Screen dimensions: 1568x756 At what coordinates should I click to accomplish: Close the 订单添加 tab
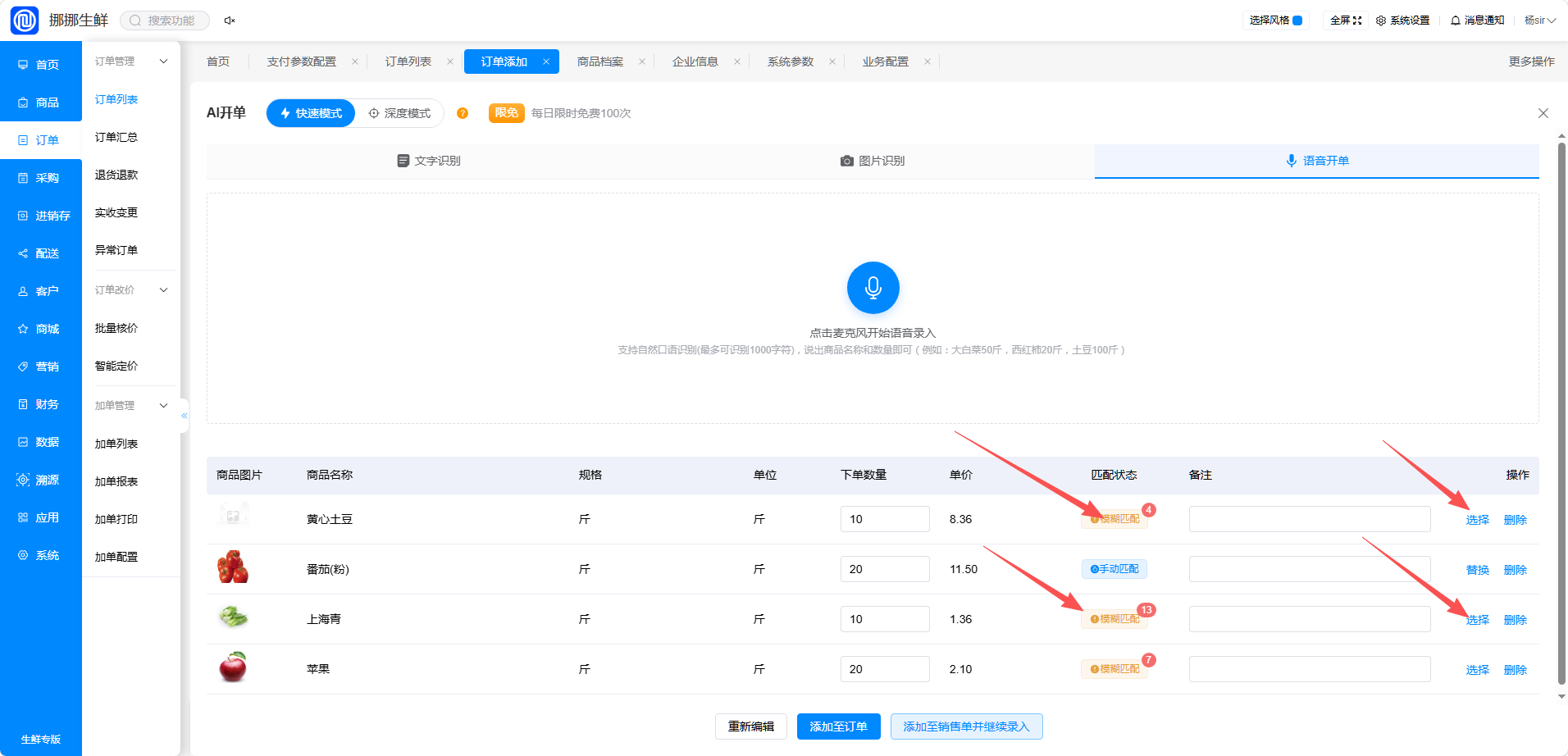546,61
